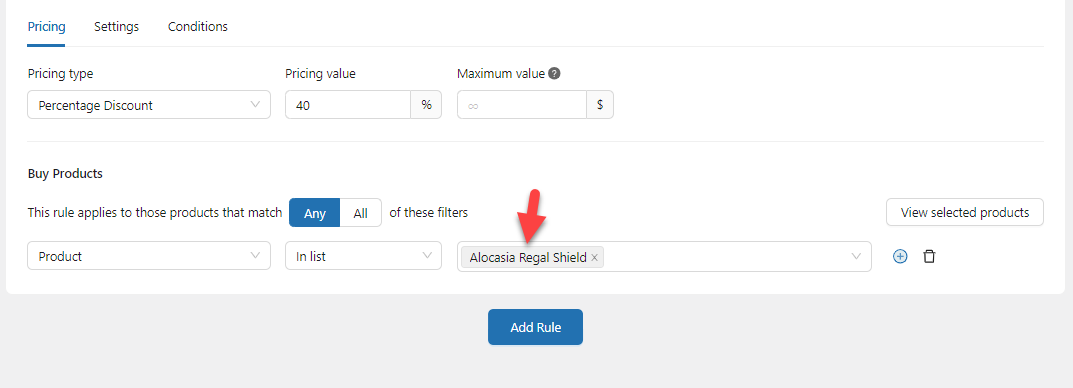
Task: Open the In list operator dropdown
Action: point(363,257)
